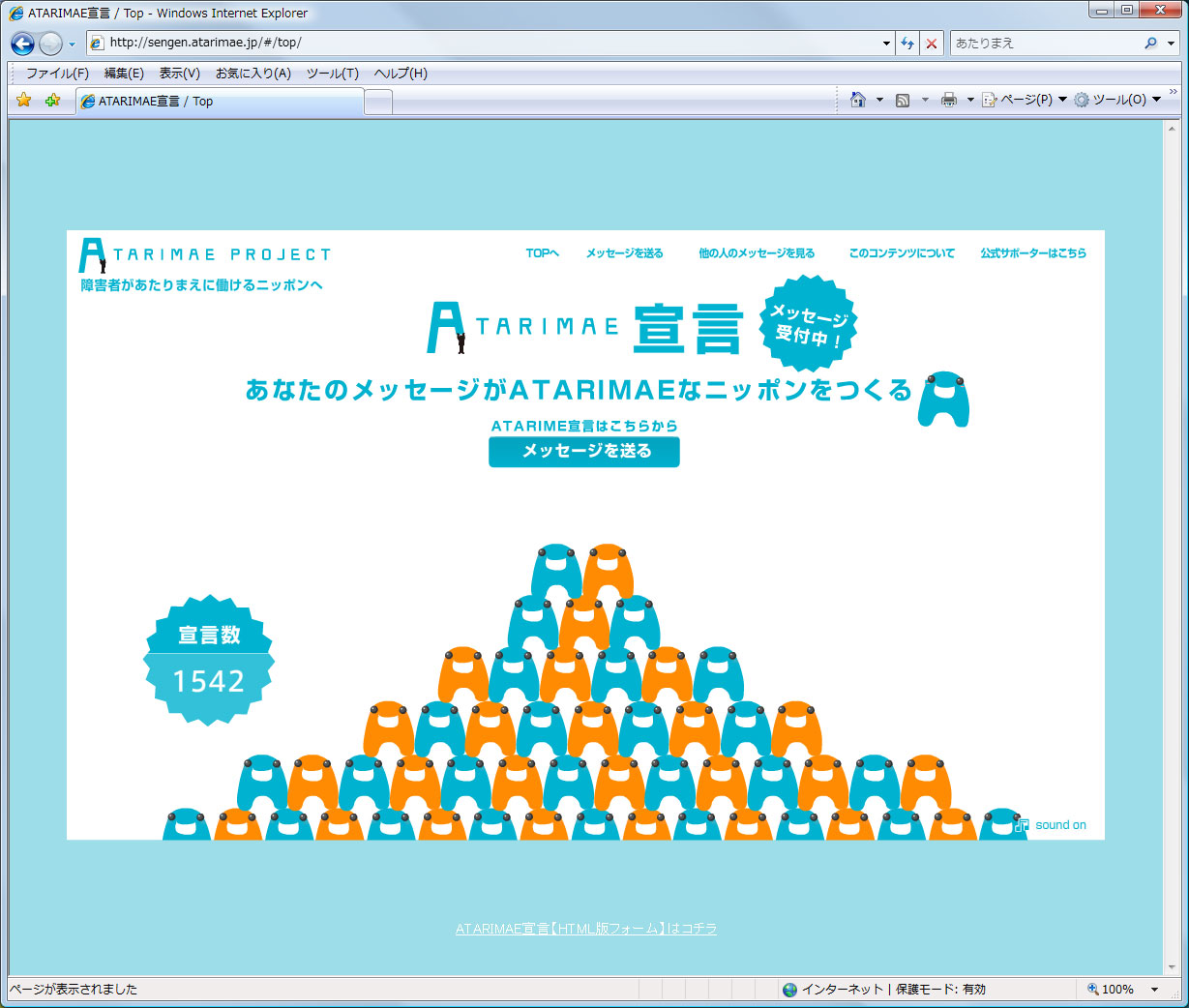Open the ツール(O) command bar menu
The width and height of the screenshot is (1189, 1008).
click(1117, 100)
